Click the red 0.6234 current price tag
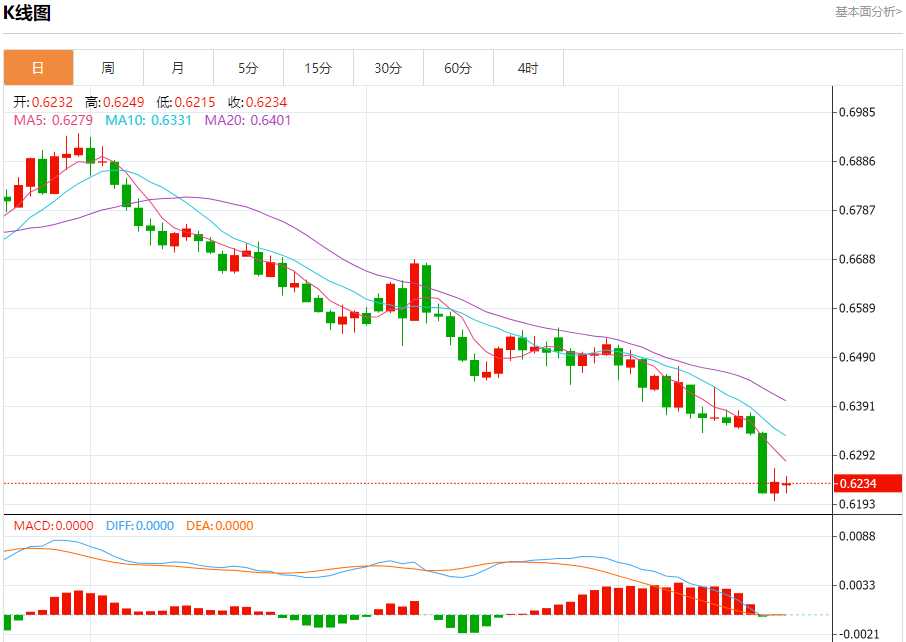The image size is (906, 642). coord(867,484)
